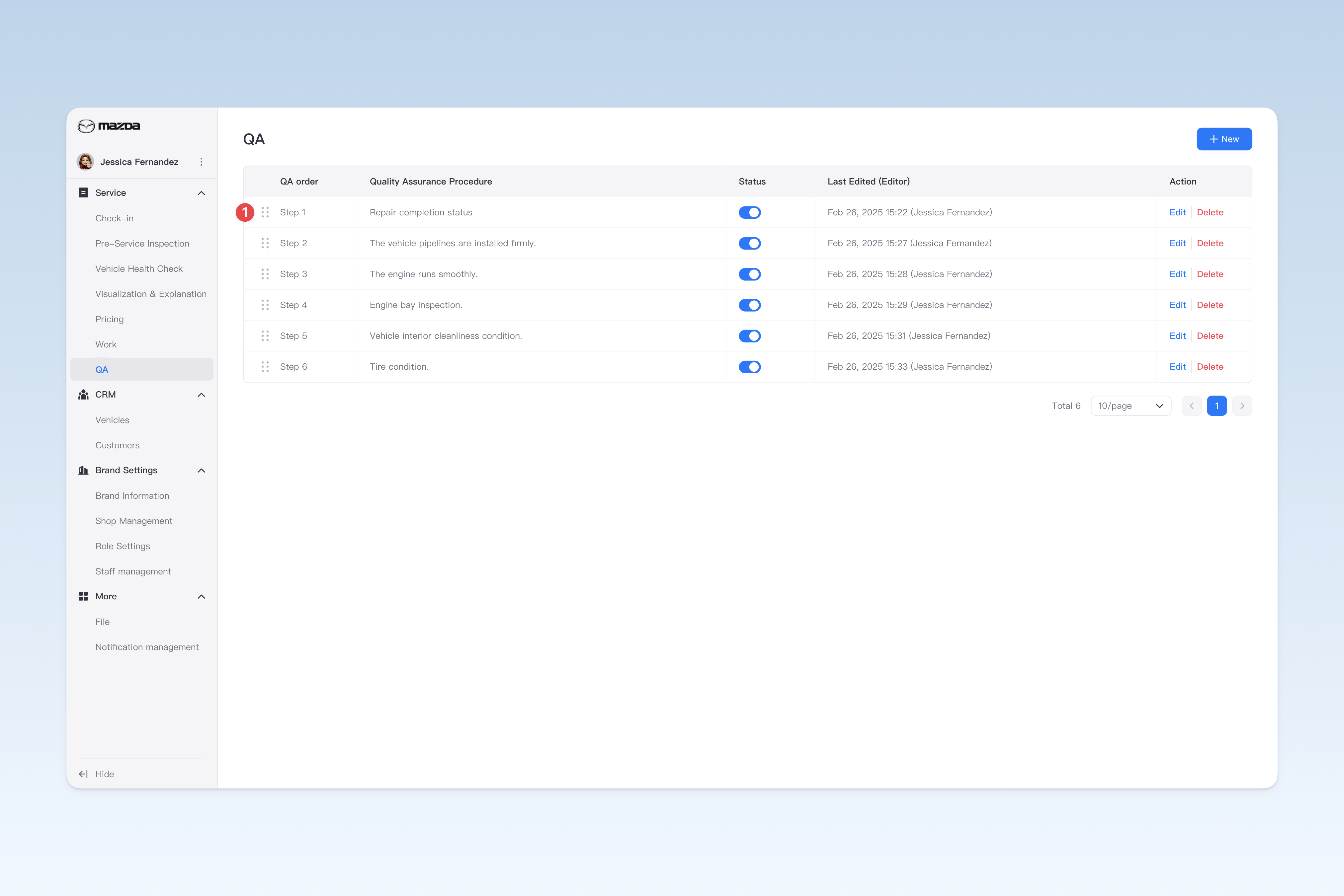Toggle status for Tire condition

pos(749,367)
